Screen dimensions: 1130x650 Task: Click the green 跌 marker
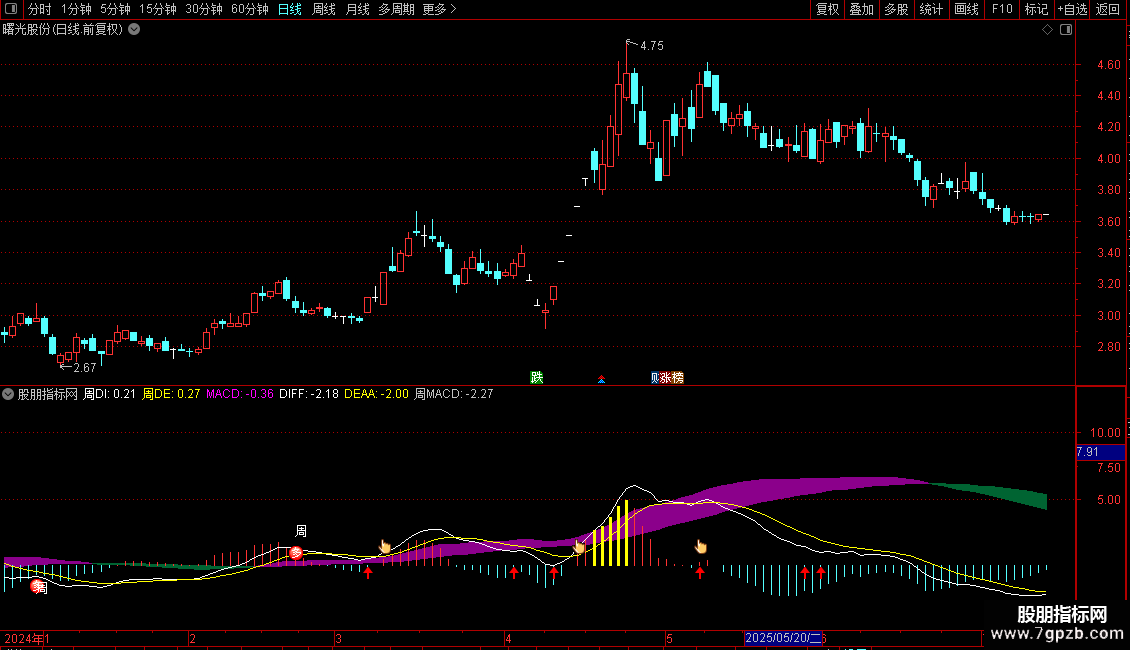536,378
